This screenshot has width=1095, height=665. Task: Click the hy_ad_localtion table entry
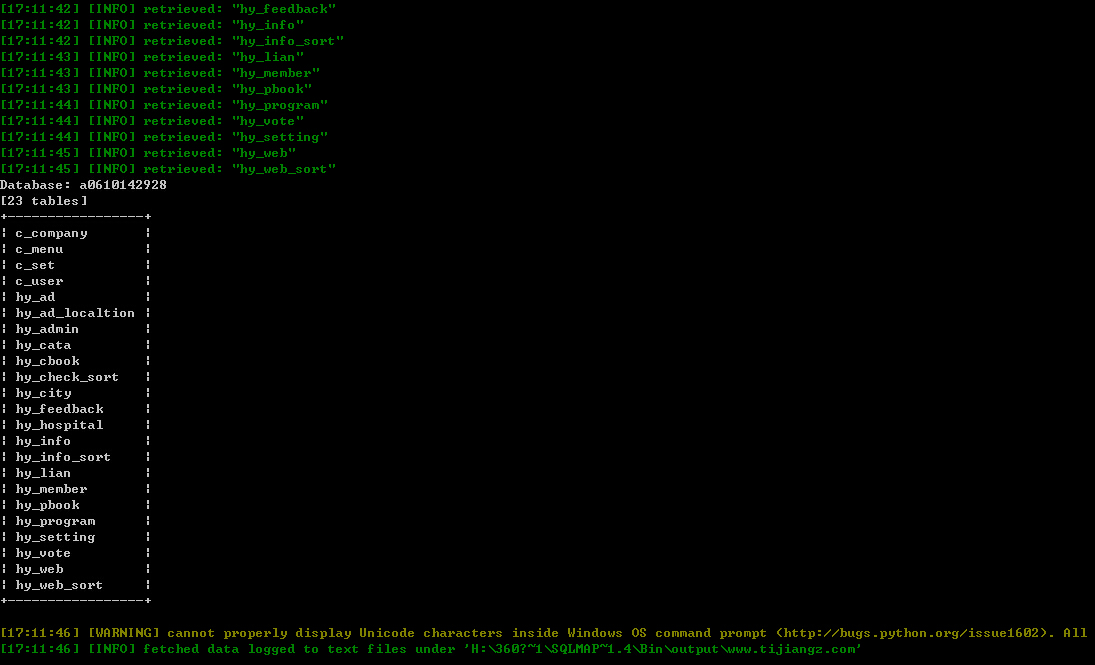(x=75, y=313)
